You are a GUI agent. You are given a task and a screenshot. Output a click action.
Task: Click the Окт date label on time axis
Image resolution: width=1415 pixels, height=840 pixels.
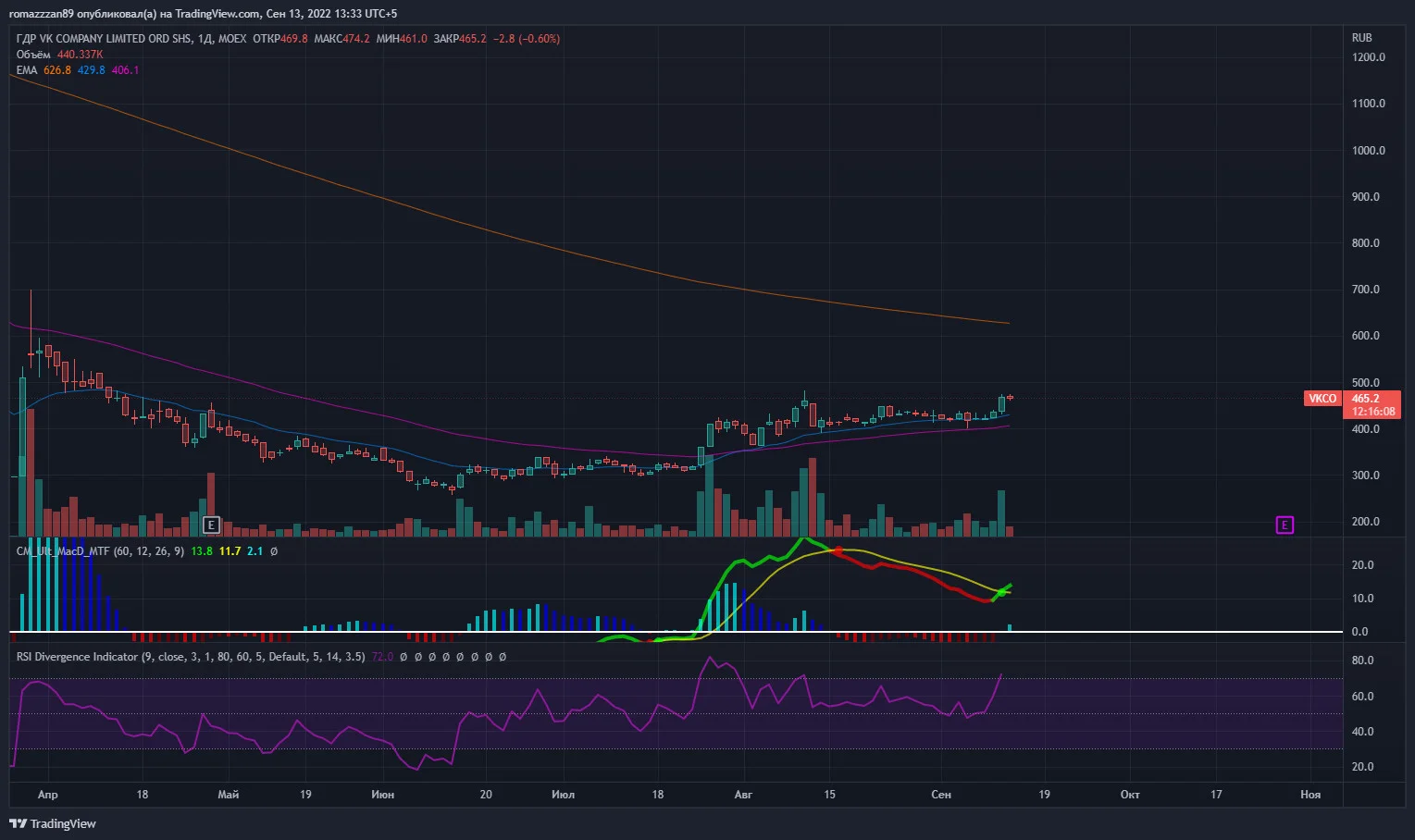(x=1130, y=795)
